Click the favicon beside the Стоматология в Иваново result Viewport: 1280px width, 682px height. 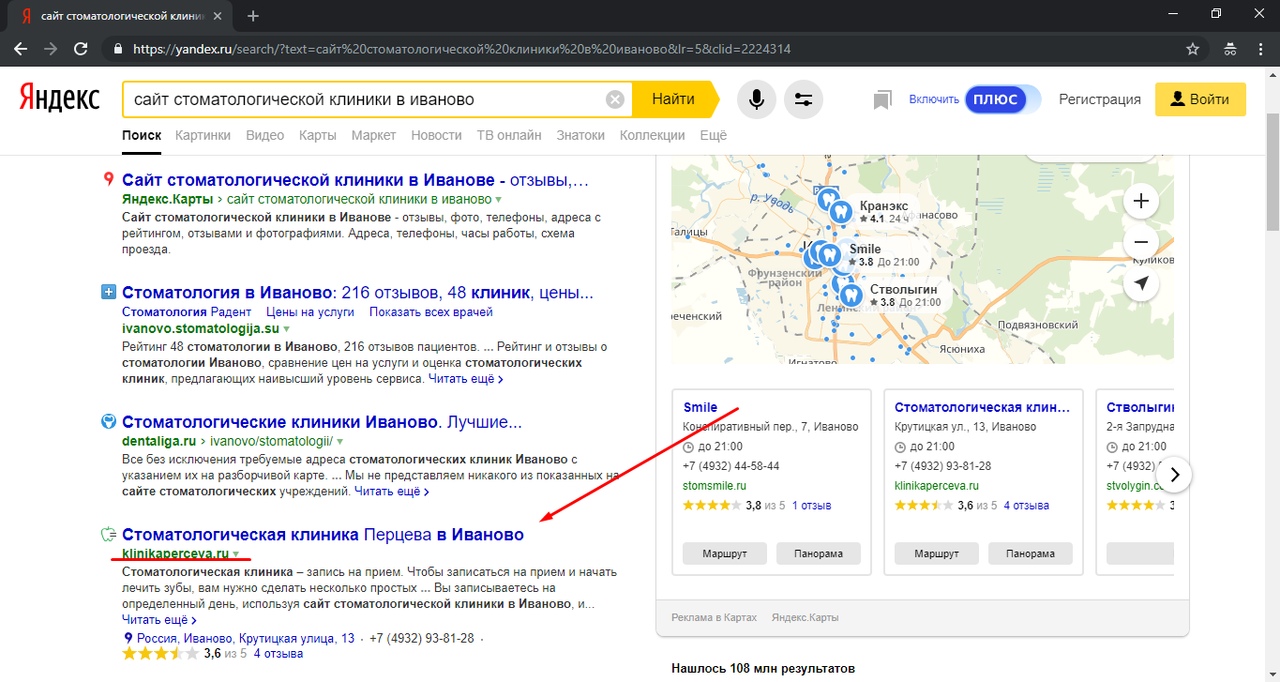(x=109, y=292)
